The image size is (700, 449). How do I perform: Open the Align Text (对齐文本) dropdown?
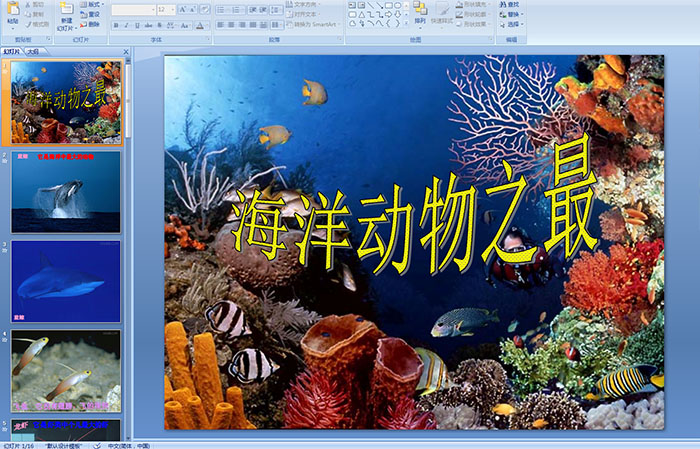pos(302,14)
